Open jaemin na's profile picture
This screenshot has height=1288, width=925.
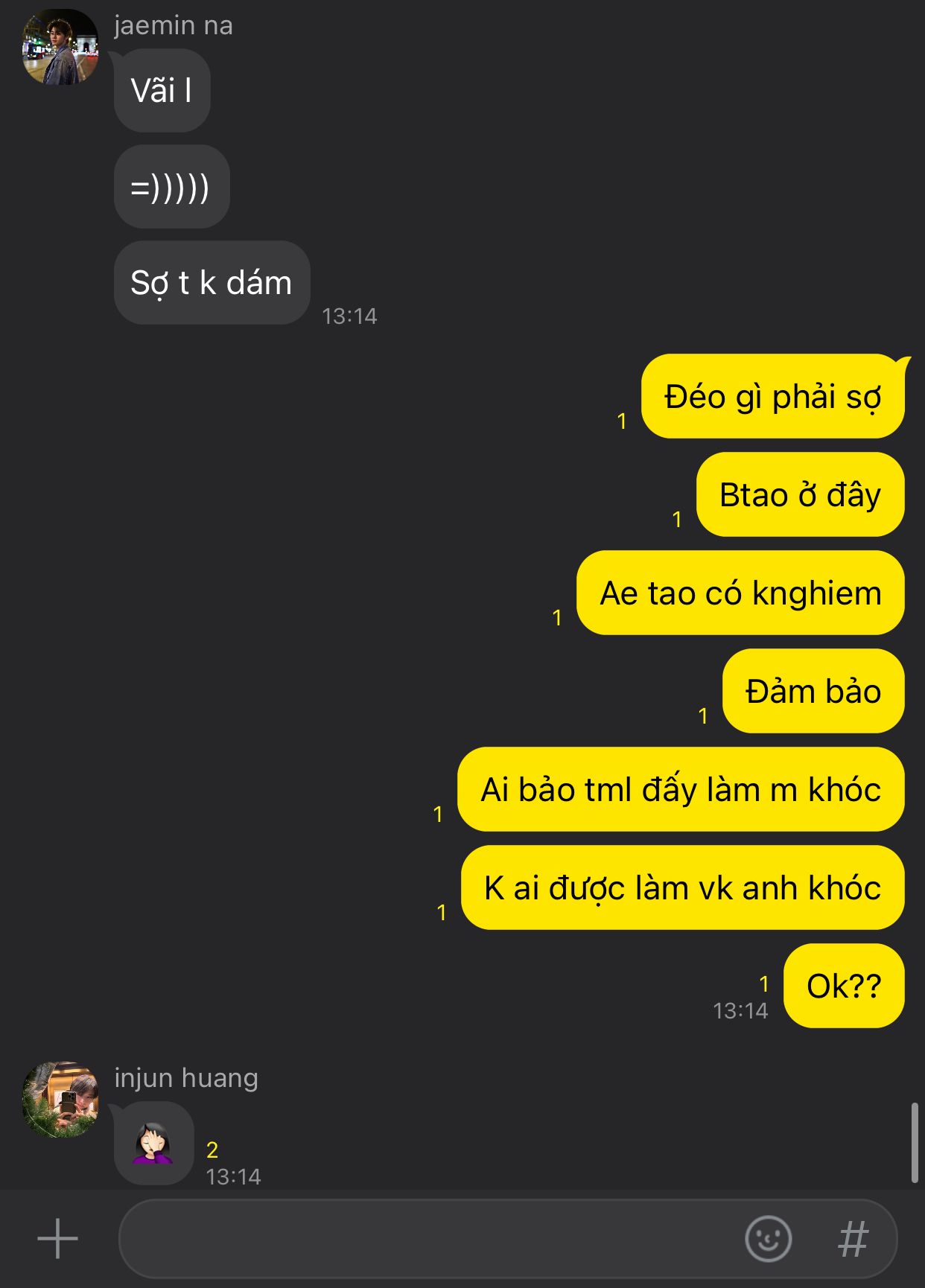coord(60,47)
